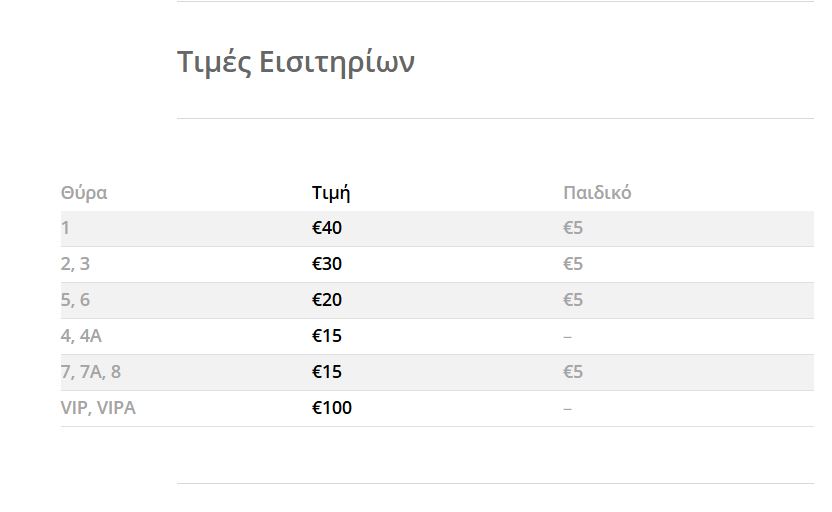Image resolution: width=832 pixels, height=512 pixels.
Task: Select the "5, 6" gate cell
Action: click(76, 300)
